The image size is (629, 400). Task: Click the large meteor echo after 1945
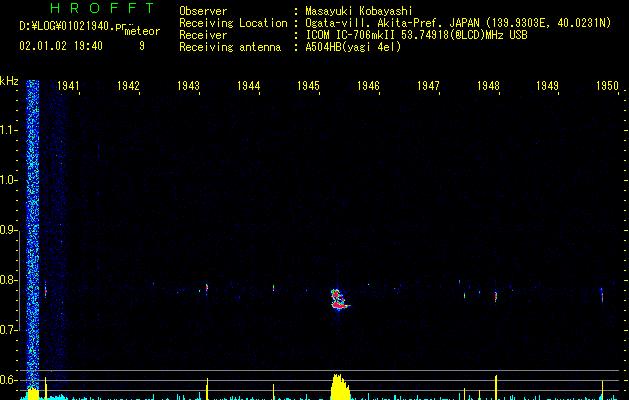[339, 300]
